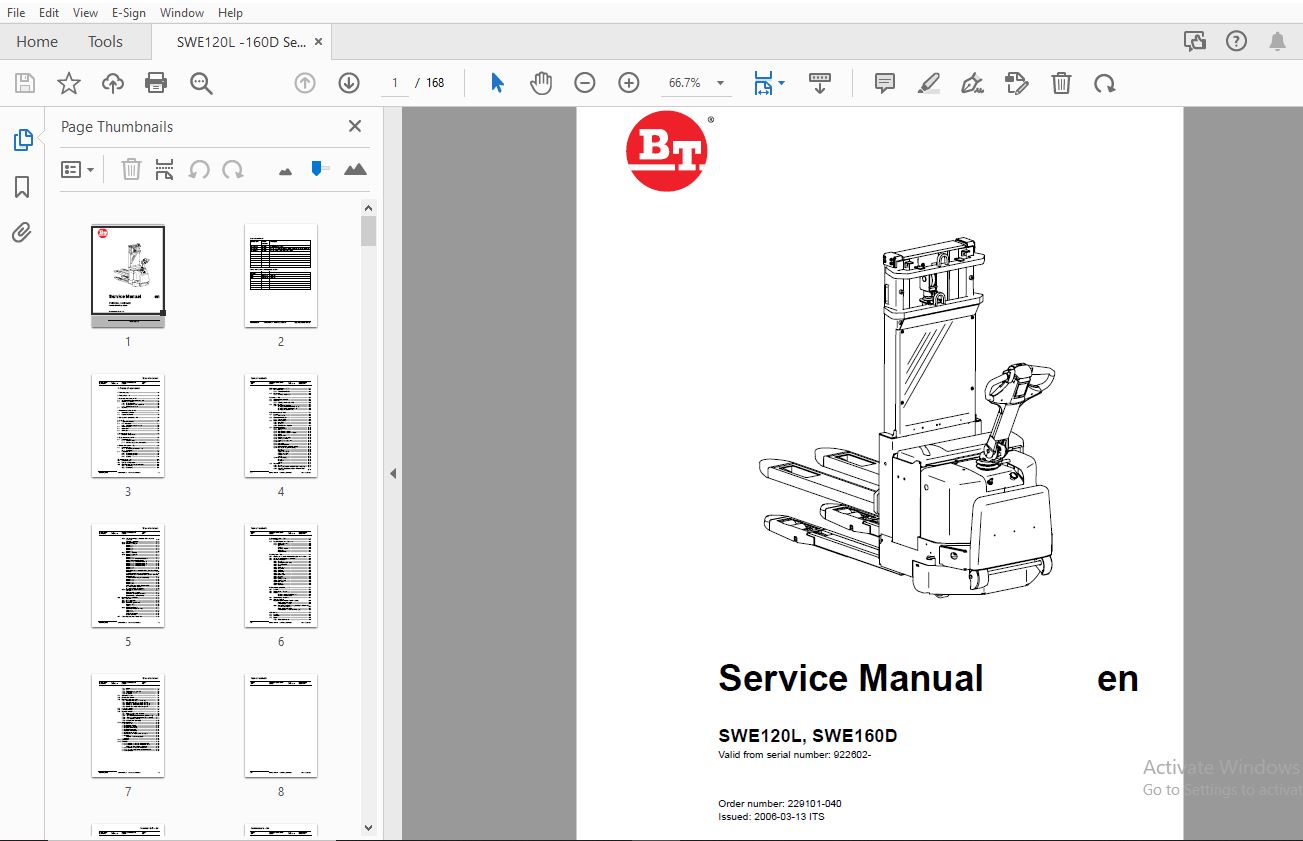Select the page 7 thumbnail

pyautogui.click(x=128, y=726)
